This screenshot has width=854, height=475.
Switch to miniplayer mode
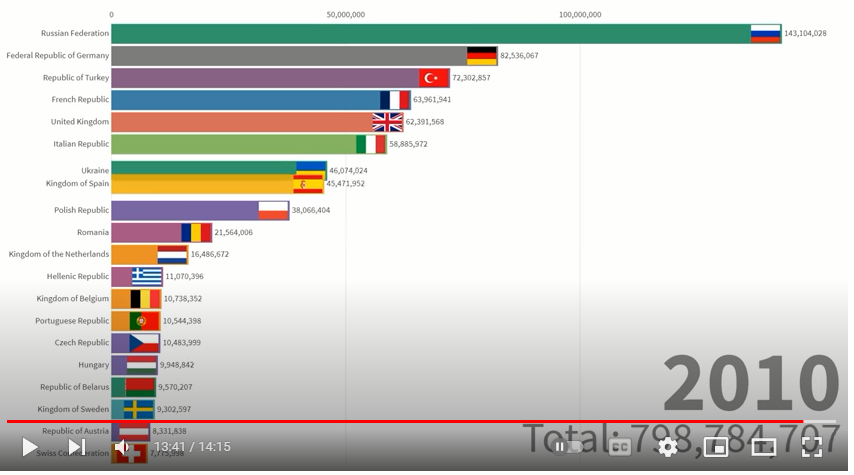(716, 447)
